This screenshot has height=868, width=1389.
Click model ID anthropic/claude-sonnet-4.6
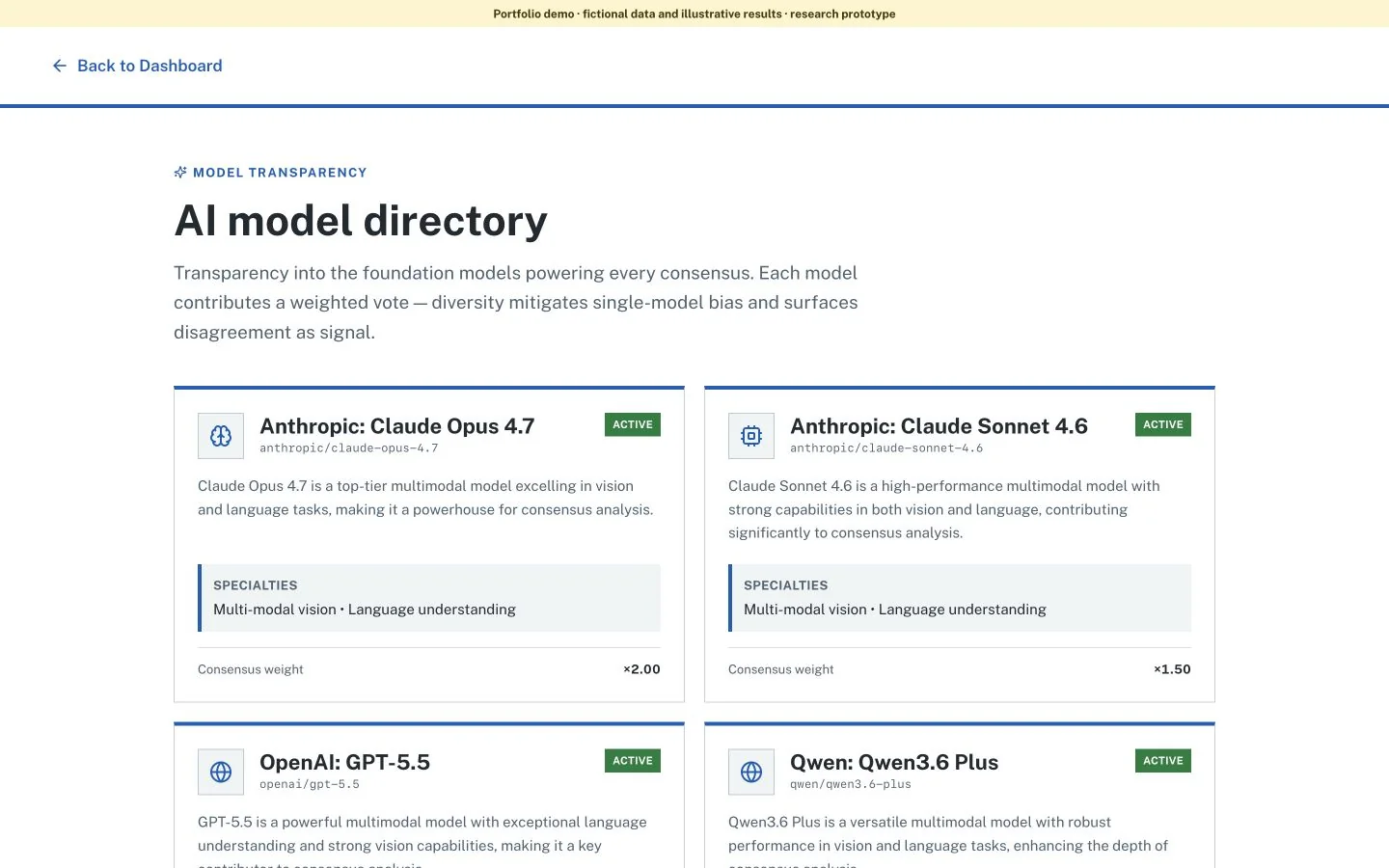[x=886, y=448]
